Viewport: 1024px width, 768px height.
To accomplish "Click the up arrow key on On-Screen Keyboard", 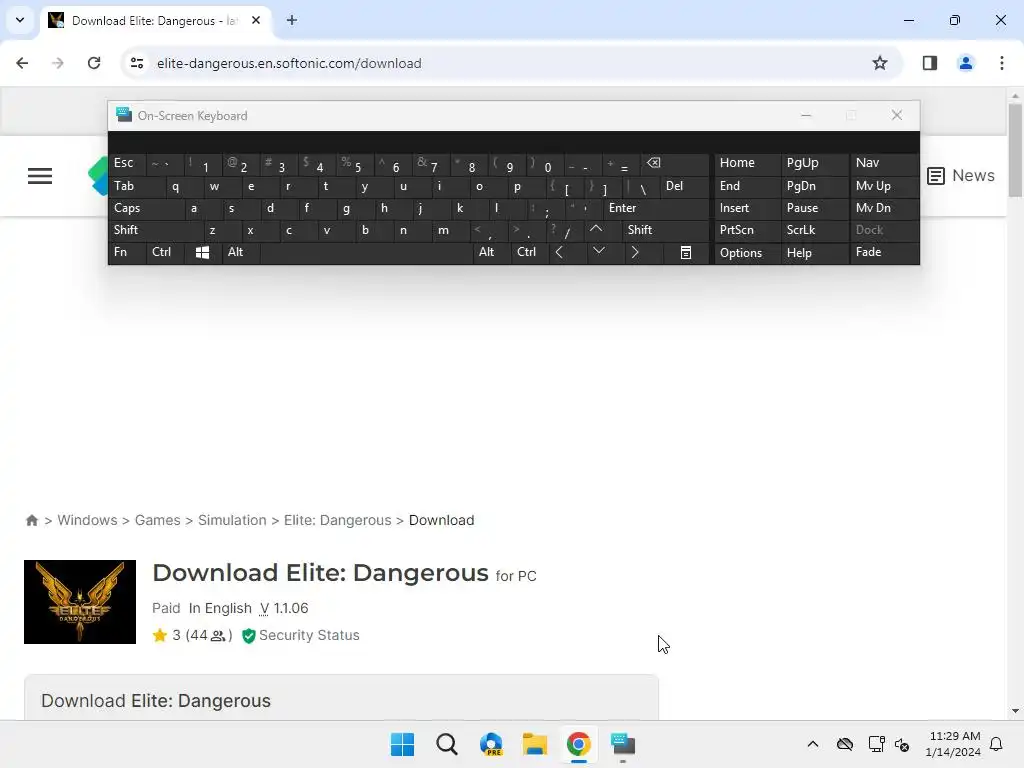I will point(596,230).
